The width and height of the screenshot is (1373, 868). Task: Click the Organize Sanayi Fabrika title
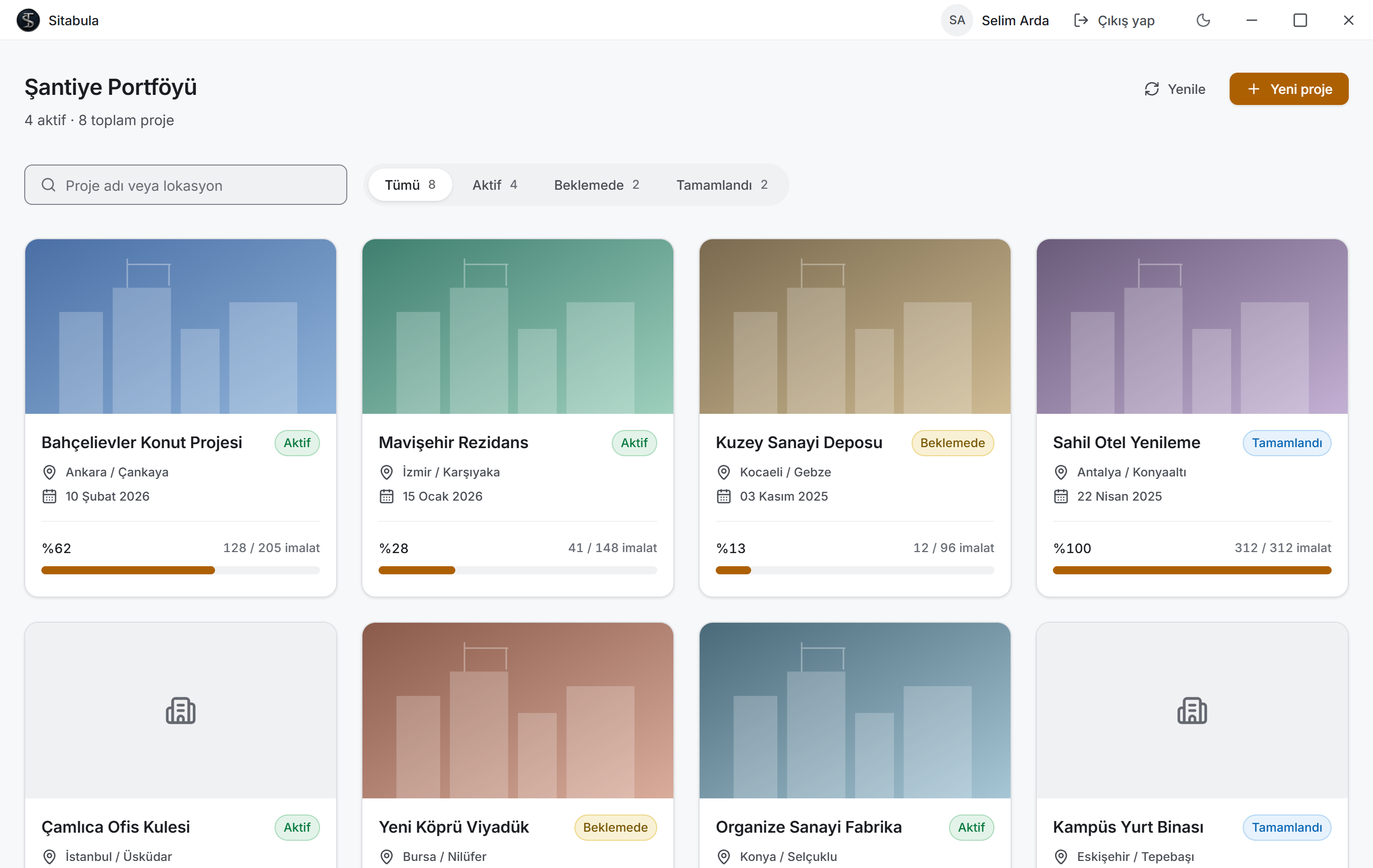[x=809, y=827]
